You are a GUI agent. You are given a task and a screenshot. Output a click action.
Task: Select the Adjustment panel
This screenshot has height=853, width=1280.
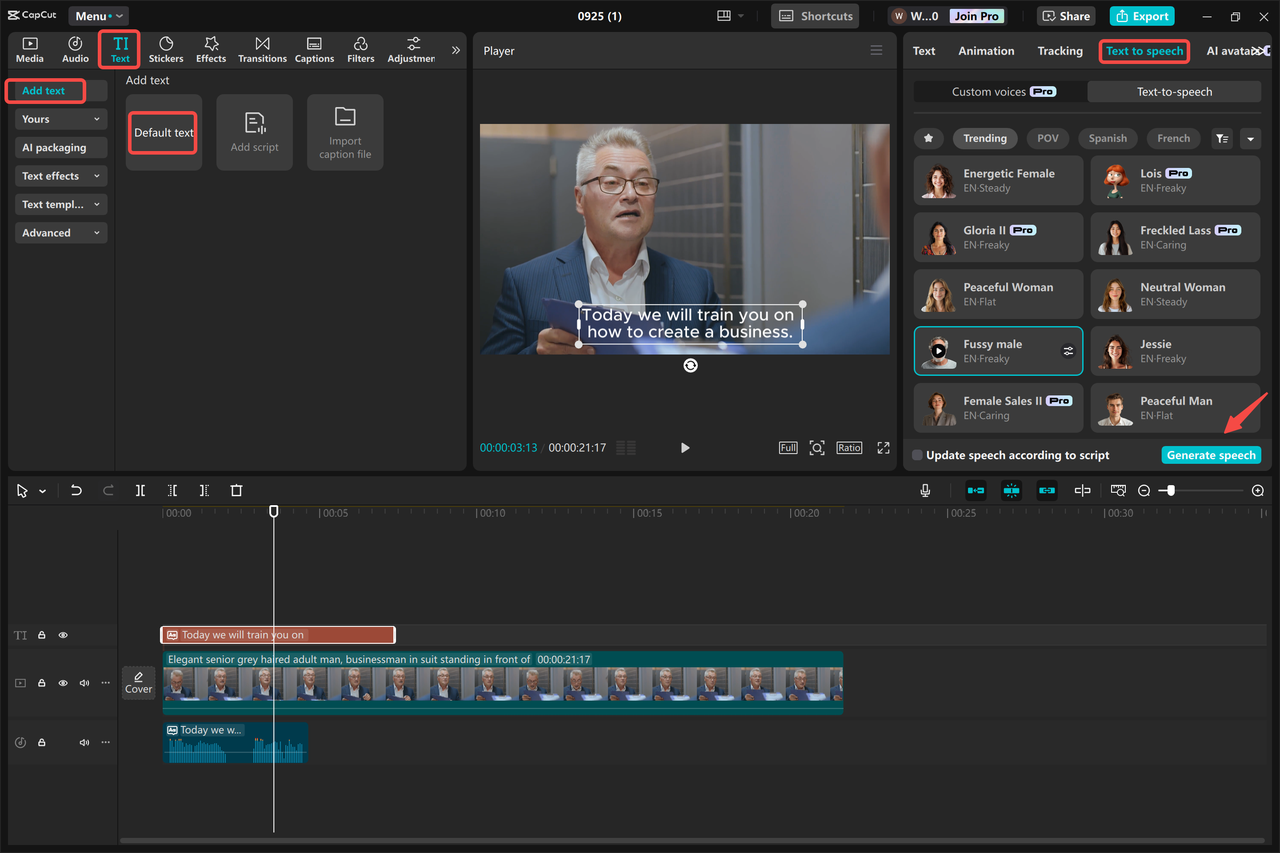410,49
